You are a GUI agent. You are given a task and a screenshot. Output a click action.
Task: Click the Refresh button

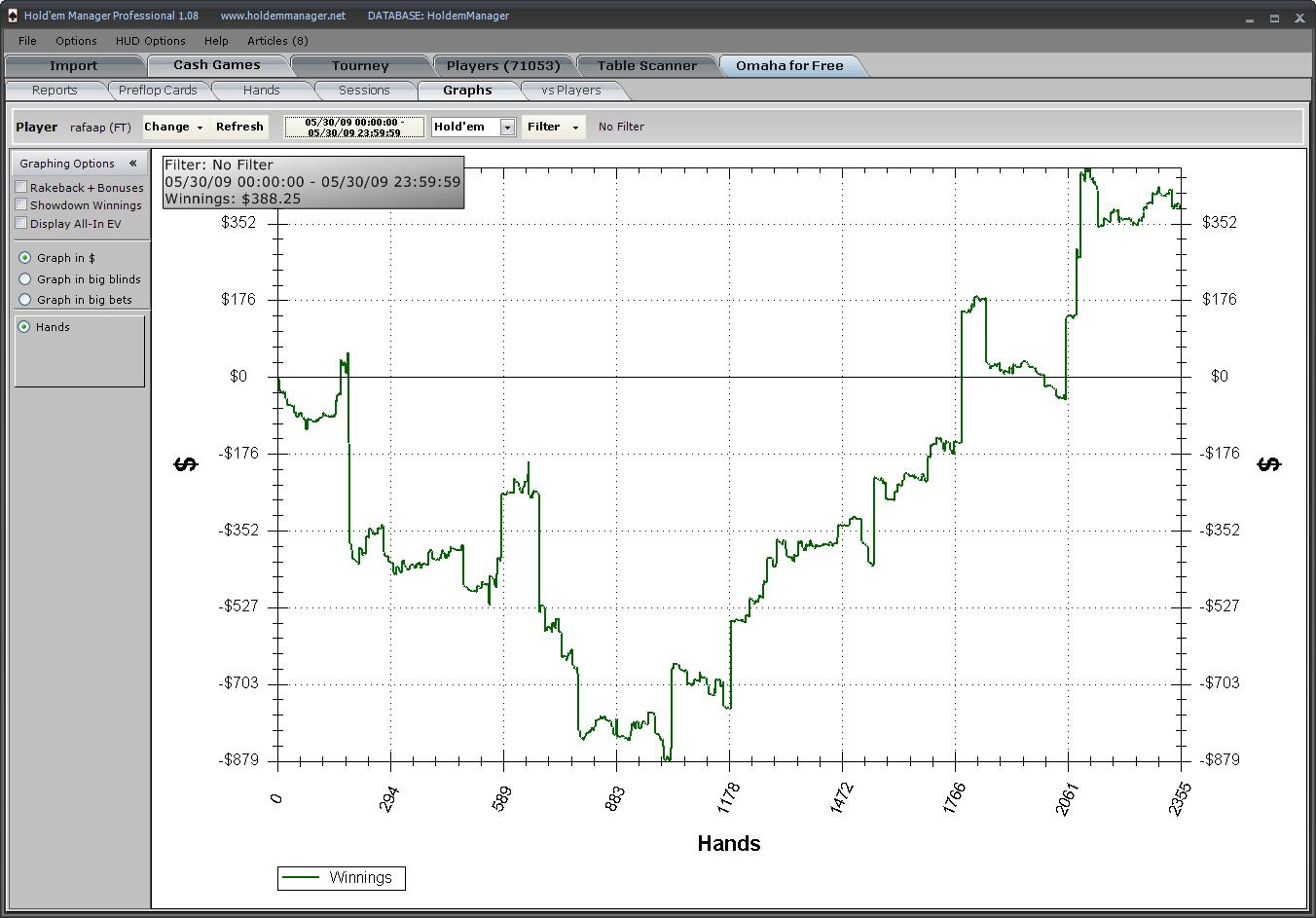[239, 127]
